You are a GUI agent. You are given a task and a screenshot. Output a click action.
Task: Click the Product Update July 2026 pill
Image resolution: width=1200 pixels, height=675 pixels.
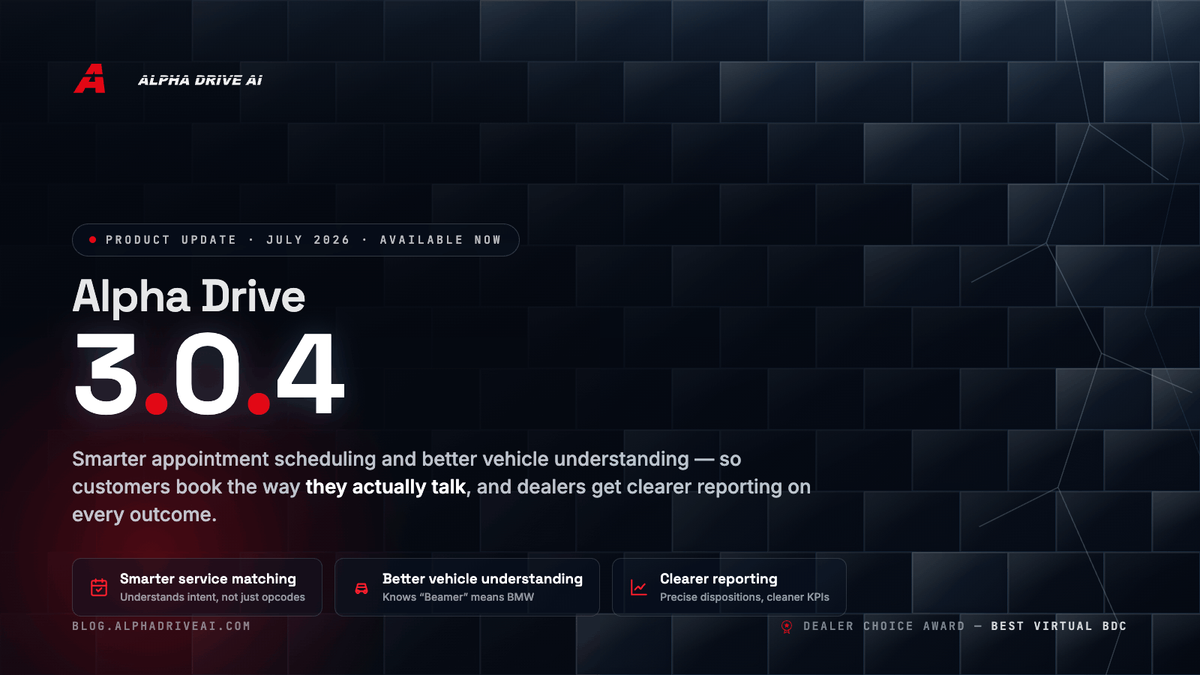(x=296, y=240)
